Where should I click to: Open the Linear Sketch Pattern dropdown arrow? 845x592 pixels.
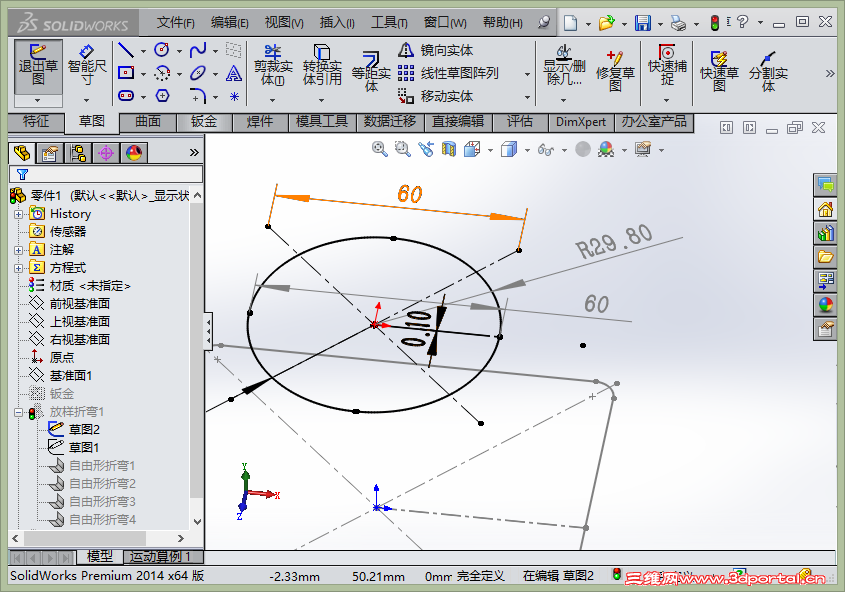(527, 74)
